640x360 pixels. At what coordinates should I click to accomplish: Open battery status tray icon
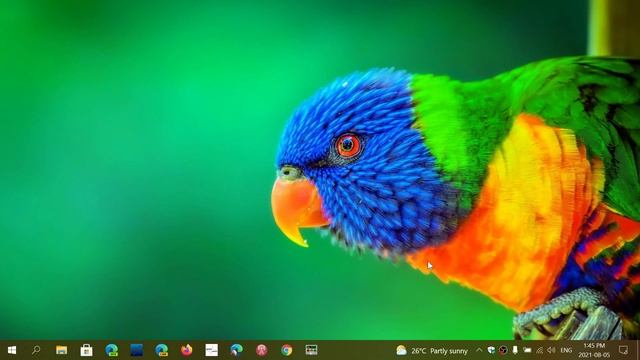click(x=527, y=351)
